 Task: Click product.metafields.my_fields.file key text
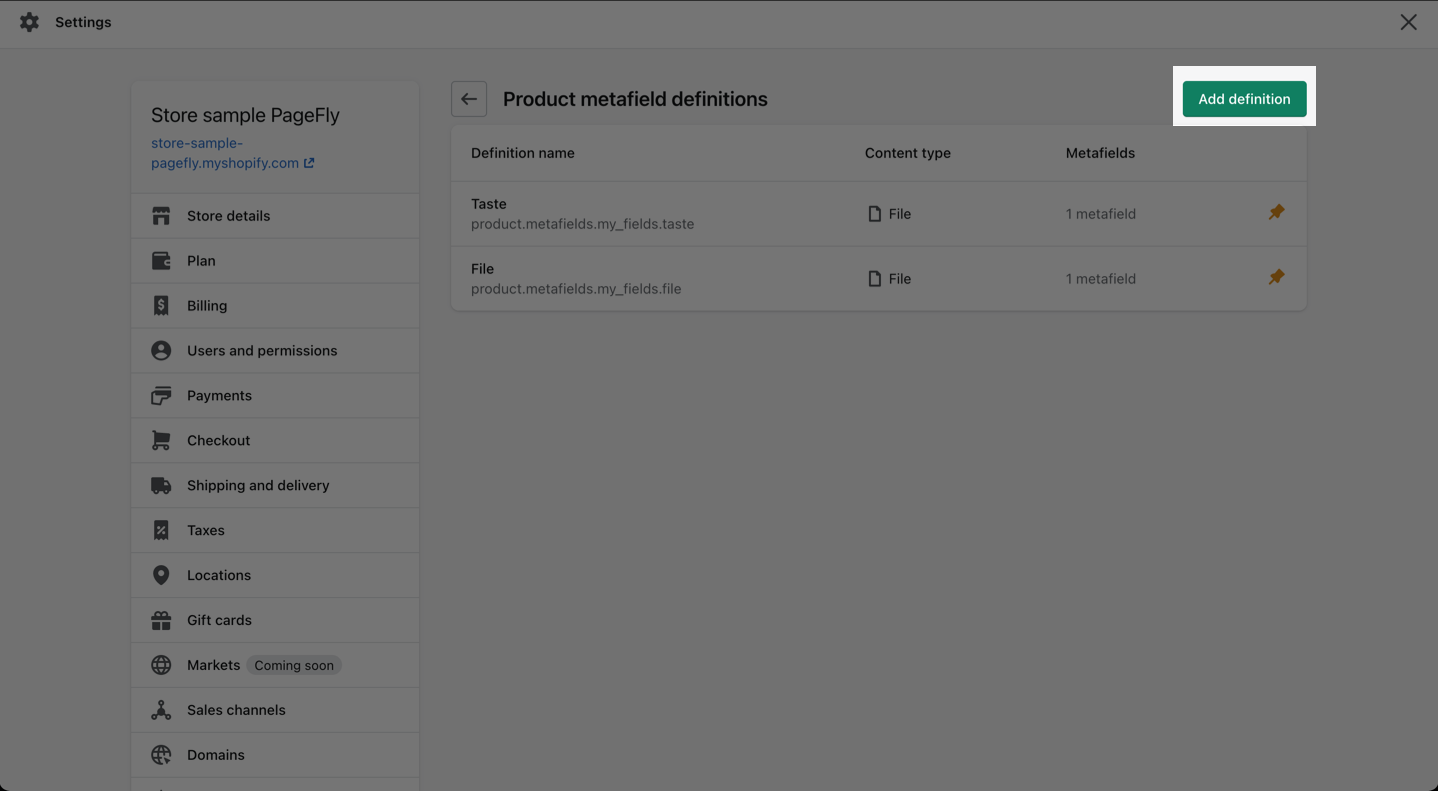(576, 289)
